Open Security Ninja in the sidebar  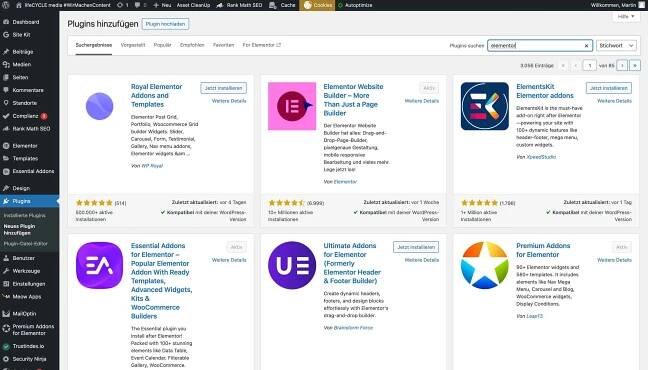[x=29, y=359]
